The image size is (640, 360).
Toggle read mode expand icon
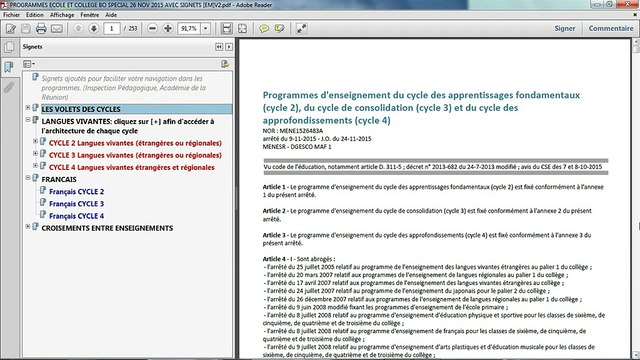[x=301, y=29]
